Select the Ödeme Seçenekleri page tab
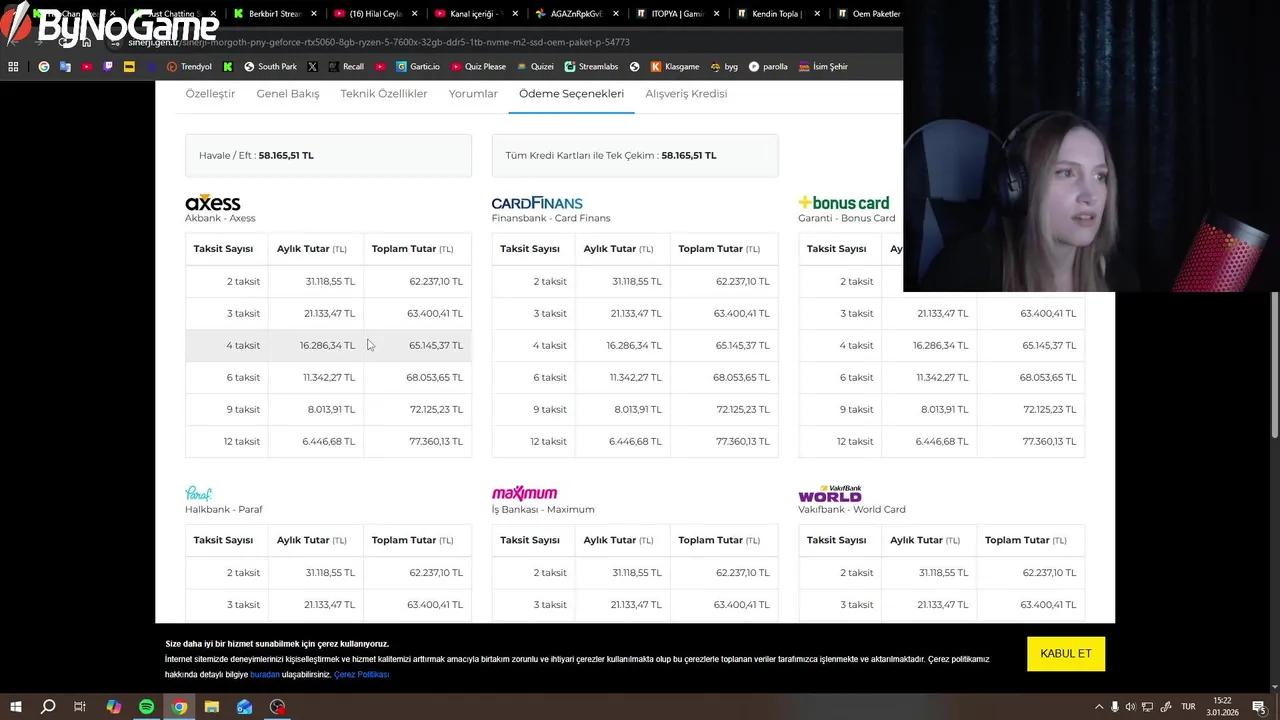 pyautogui.click(x=571, y=94)
